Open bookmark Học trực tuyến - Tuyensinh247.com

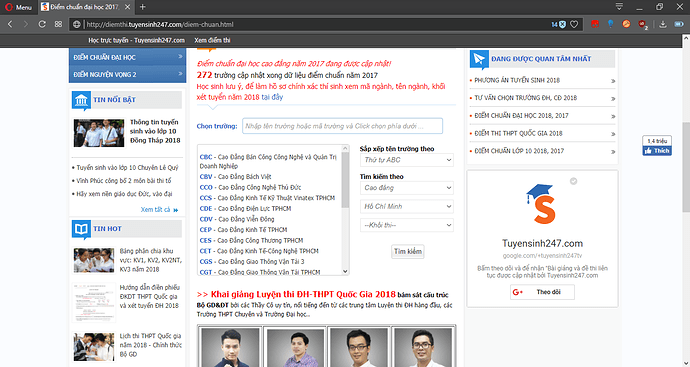[x=136, y=40]
